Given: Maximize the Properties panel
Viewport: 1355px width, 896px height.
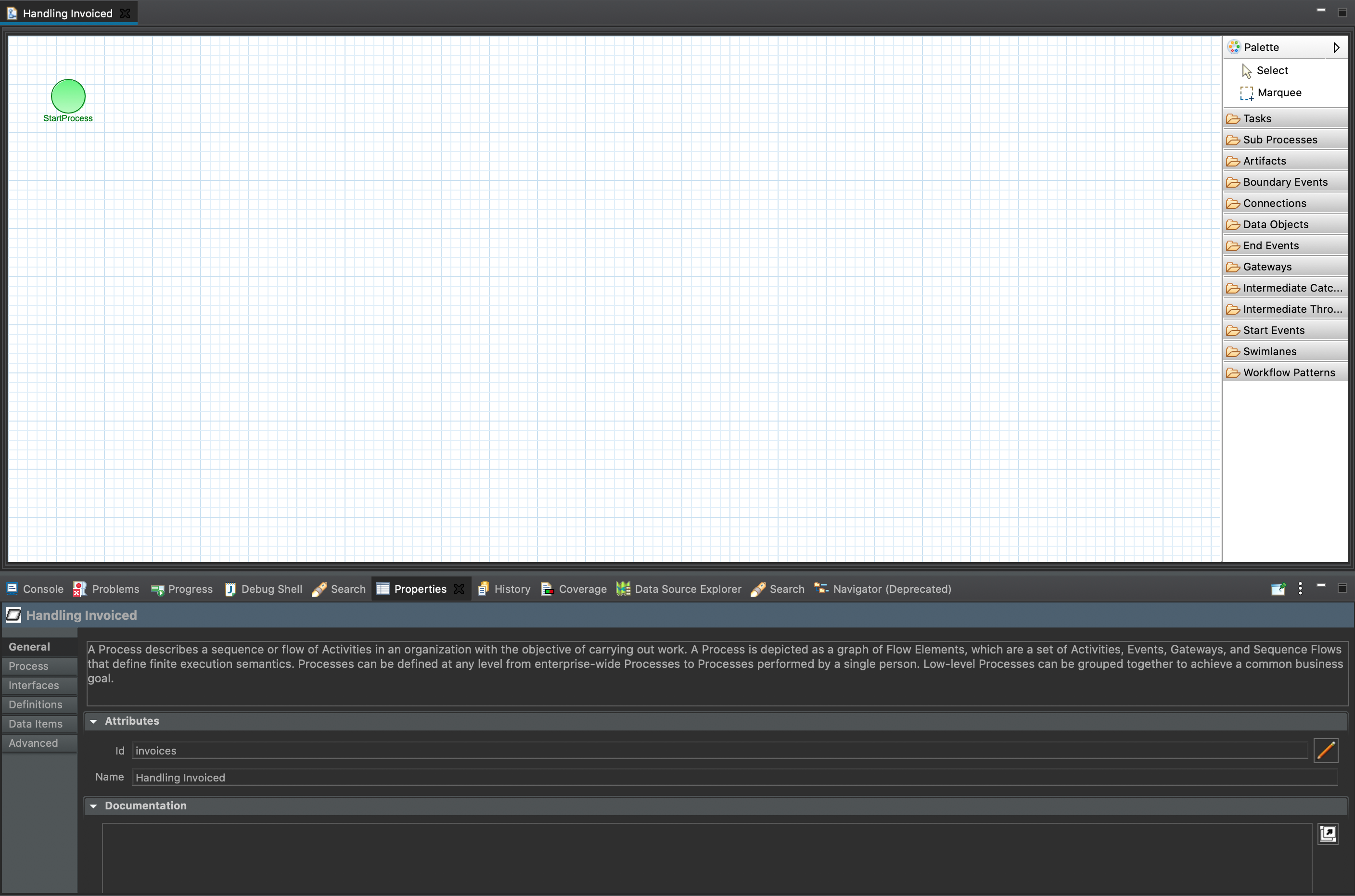Looking at the screenshot, I should (x=1342, y=588).
